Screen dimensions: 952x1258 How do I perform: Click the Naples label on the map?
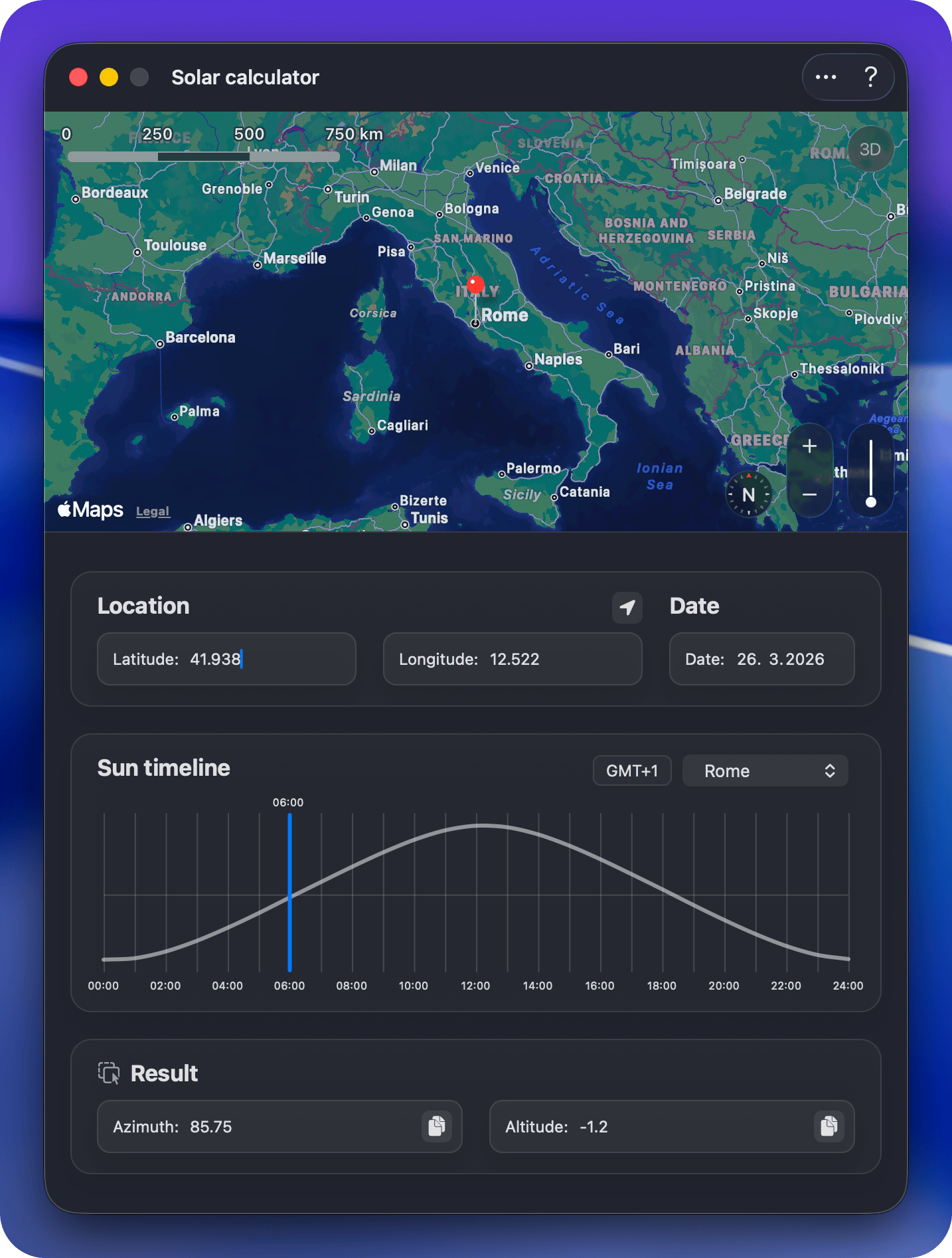point(558,359)
